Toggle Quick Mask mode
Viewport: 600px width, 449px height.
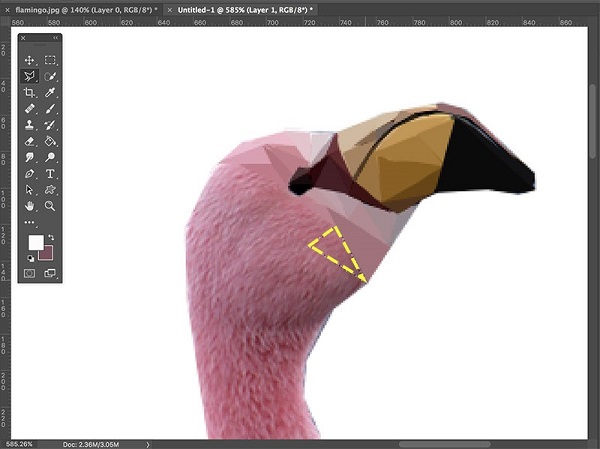[29, 273]
